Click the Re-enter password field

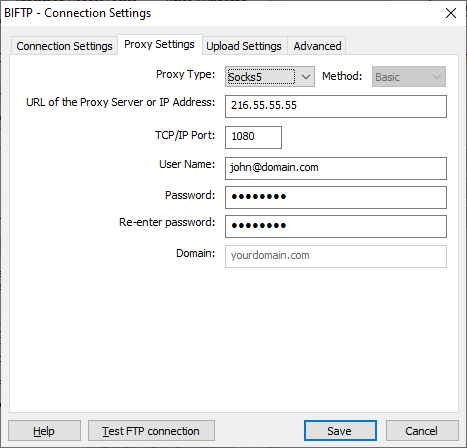pyautogui.click(x=336, y=226)
